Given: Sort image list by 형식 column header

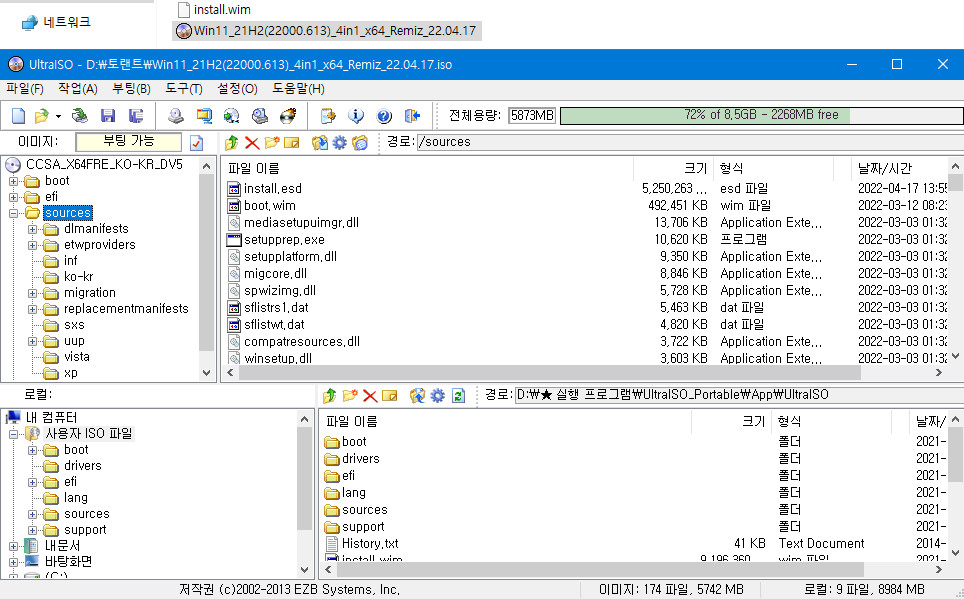Looking at the screenshot, I should 773,169.
